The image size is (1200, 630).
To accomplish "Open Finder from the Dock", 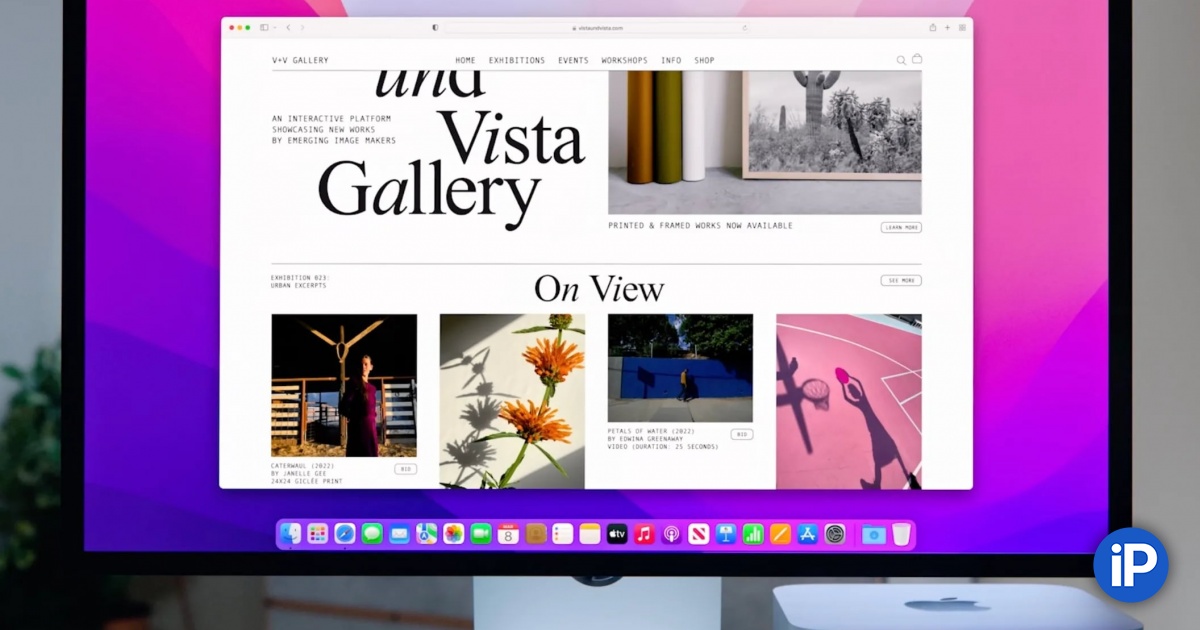I will pyautogui.click(x=291, y=534).
